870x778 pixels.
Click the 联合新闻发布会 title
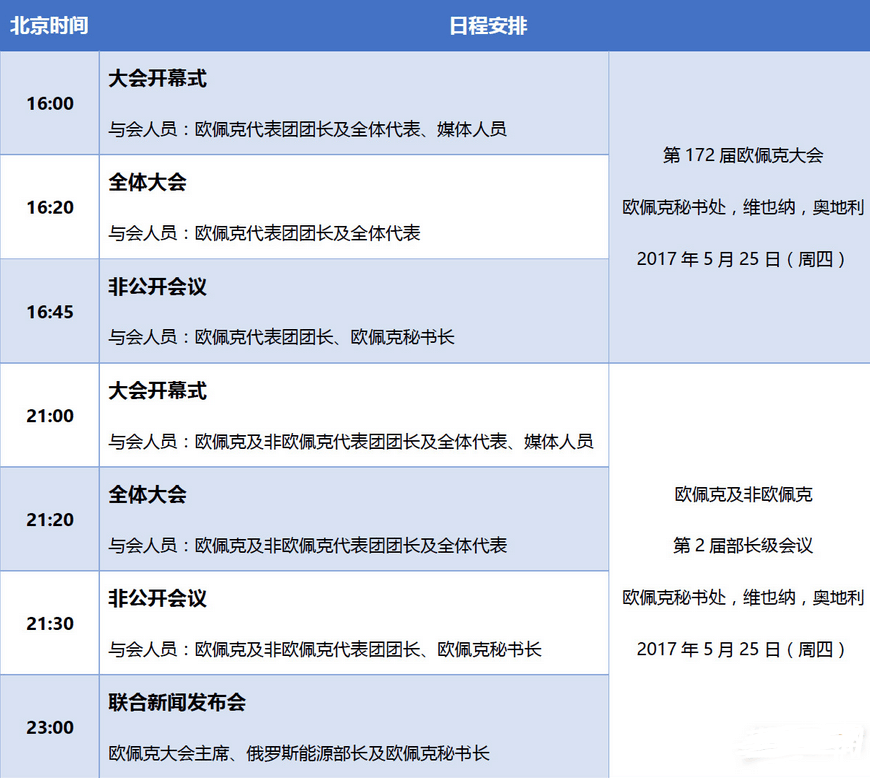pyautogui.click(x=177, y=702)
